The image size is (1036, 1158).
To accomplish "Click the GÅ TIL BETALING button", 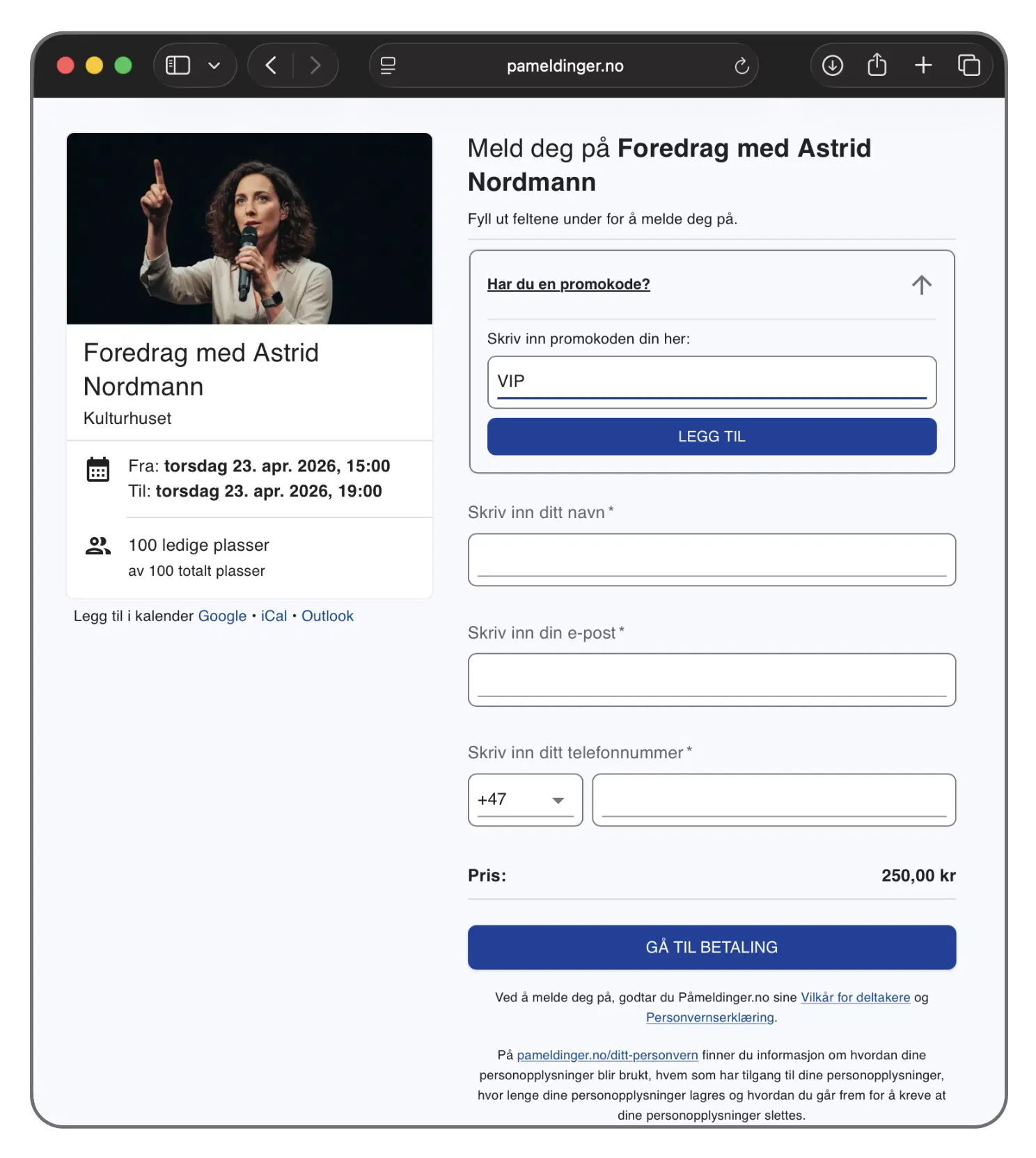I will (712, 947).
